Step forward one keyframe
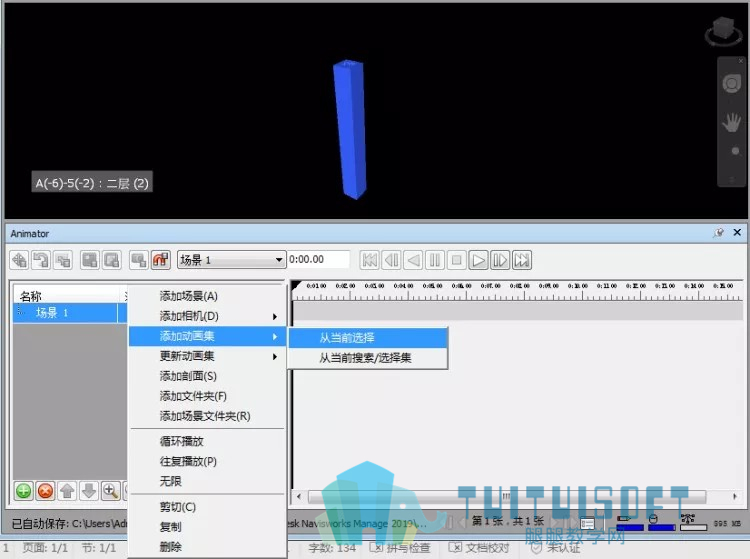Image resolution: width=750 pixels, height=559 pixels. (500, 260)
